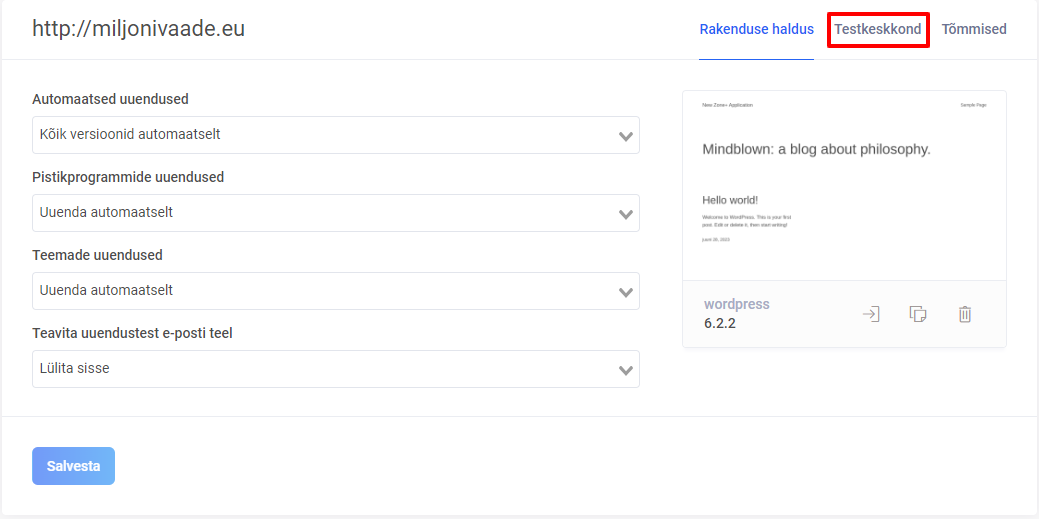Image resolution: width=1039 pixels, height=519 pixels.
Task: Expand the 'Lülita sisse' dropdown
Action: coord(320,369)
